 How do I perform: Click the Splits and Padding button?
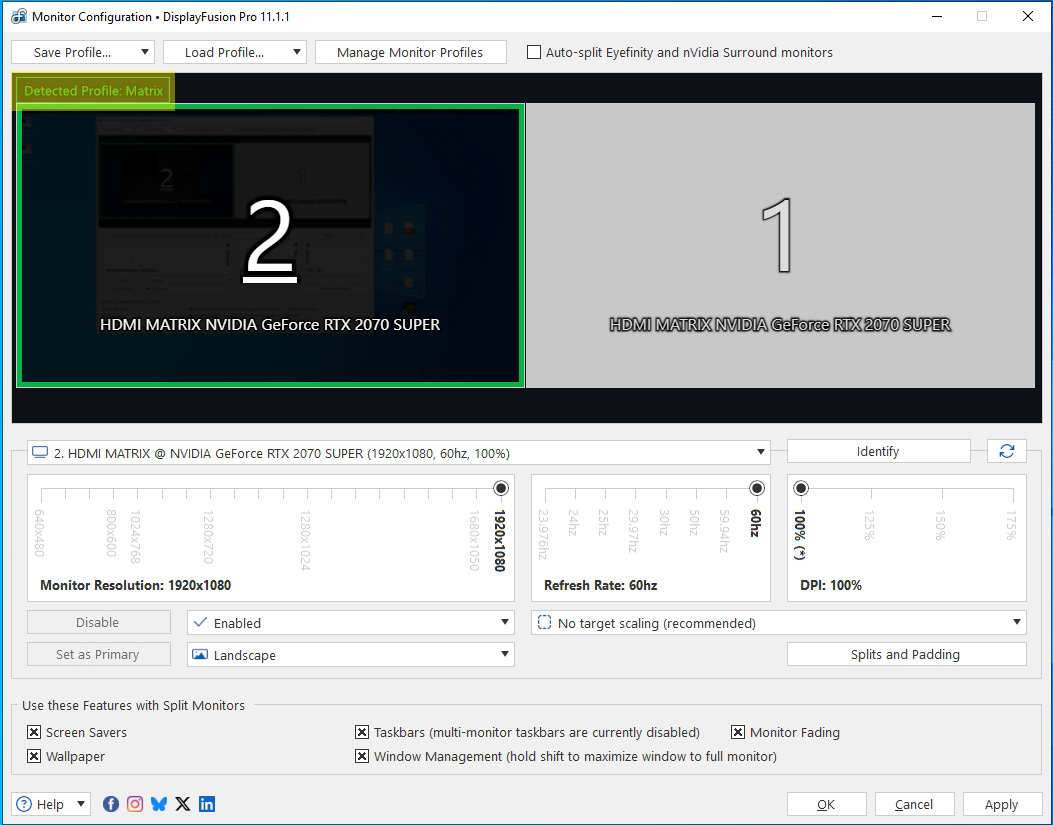[906, 655]
